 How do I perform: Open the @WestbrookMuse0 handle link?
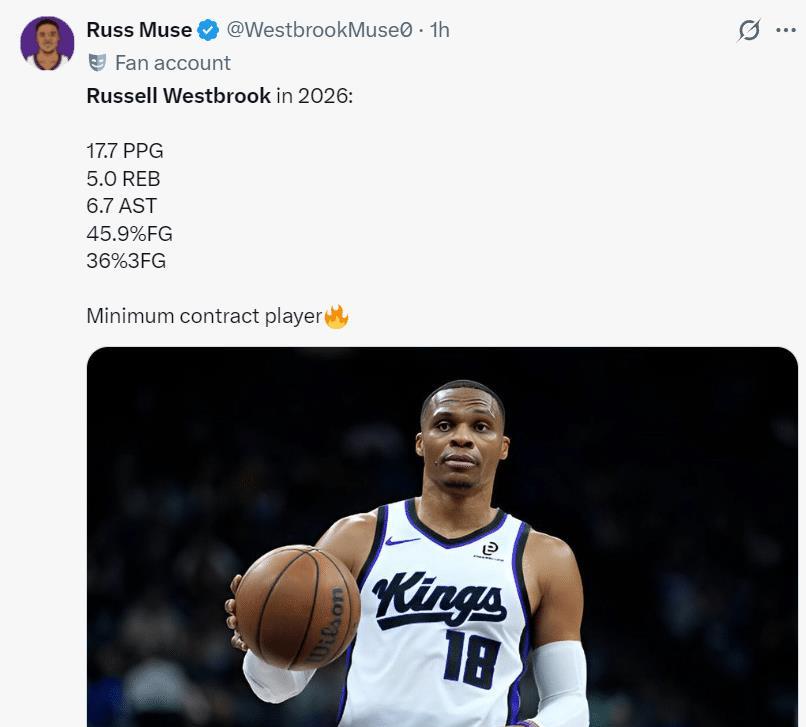320,31
